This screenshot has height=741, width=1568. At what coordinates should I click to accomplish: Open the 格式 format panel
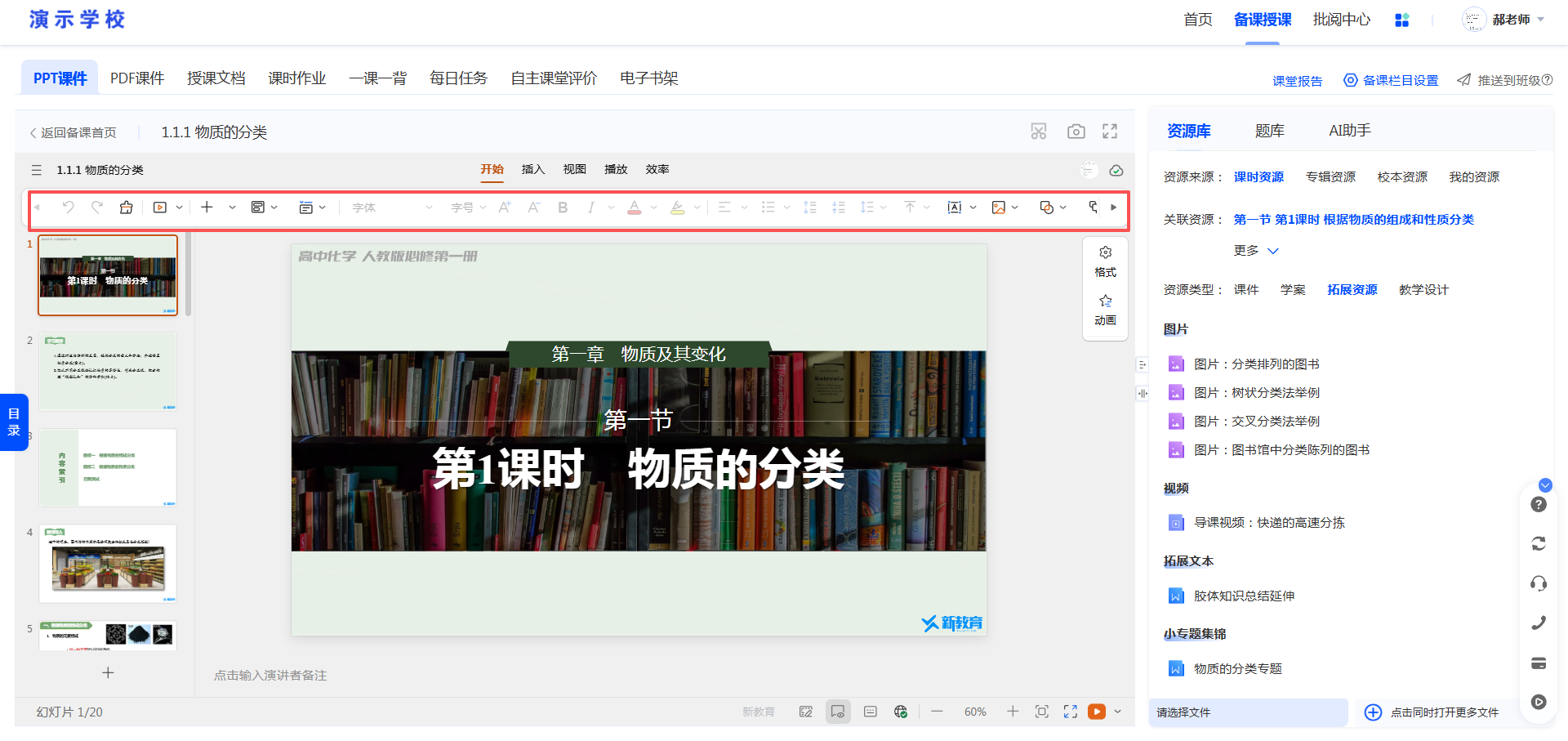pyautogui.click(x=1106, y=262)
